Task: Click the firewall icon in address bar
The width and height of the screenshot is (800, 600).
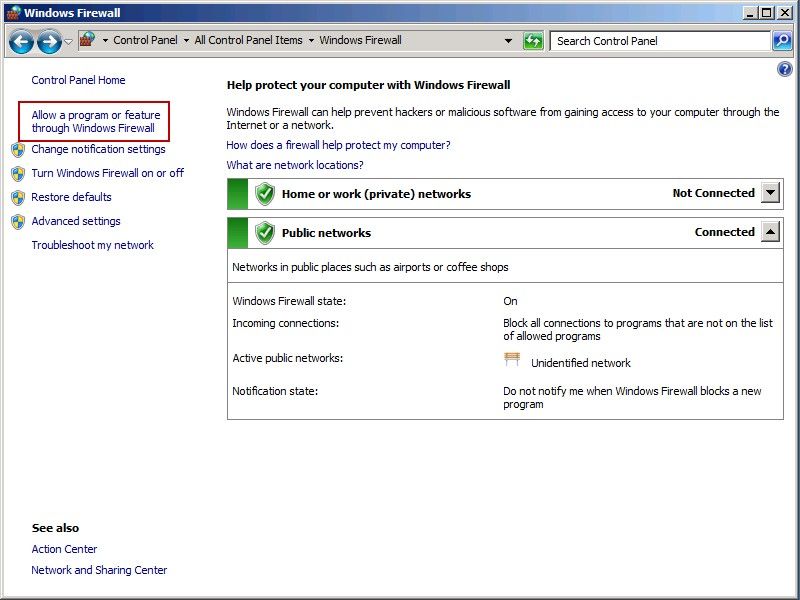Action: pos(88,39)
